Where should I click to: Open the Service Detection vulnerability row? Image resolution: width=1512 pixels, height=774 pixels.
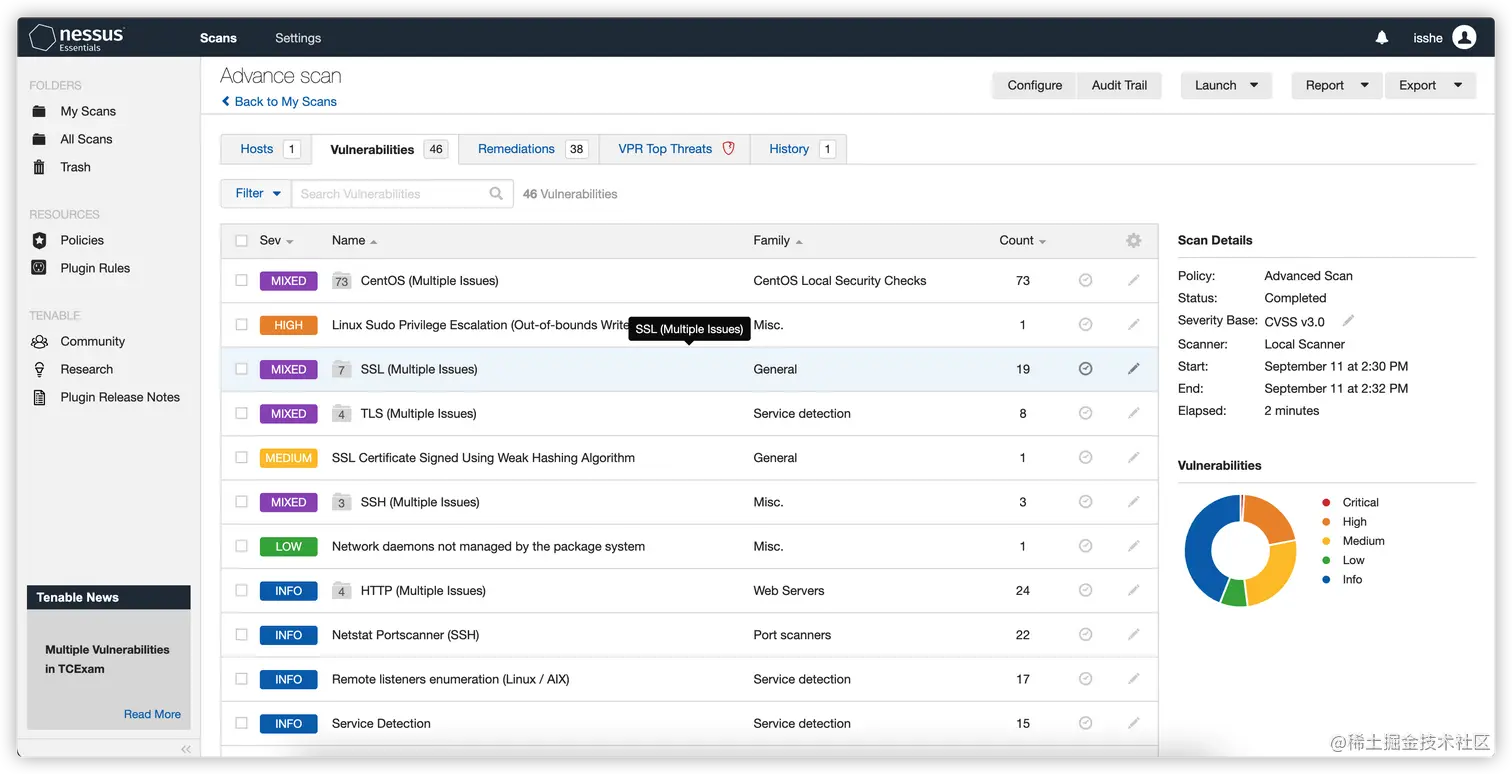click(689, 723)
